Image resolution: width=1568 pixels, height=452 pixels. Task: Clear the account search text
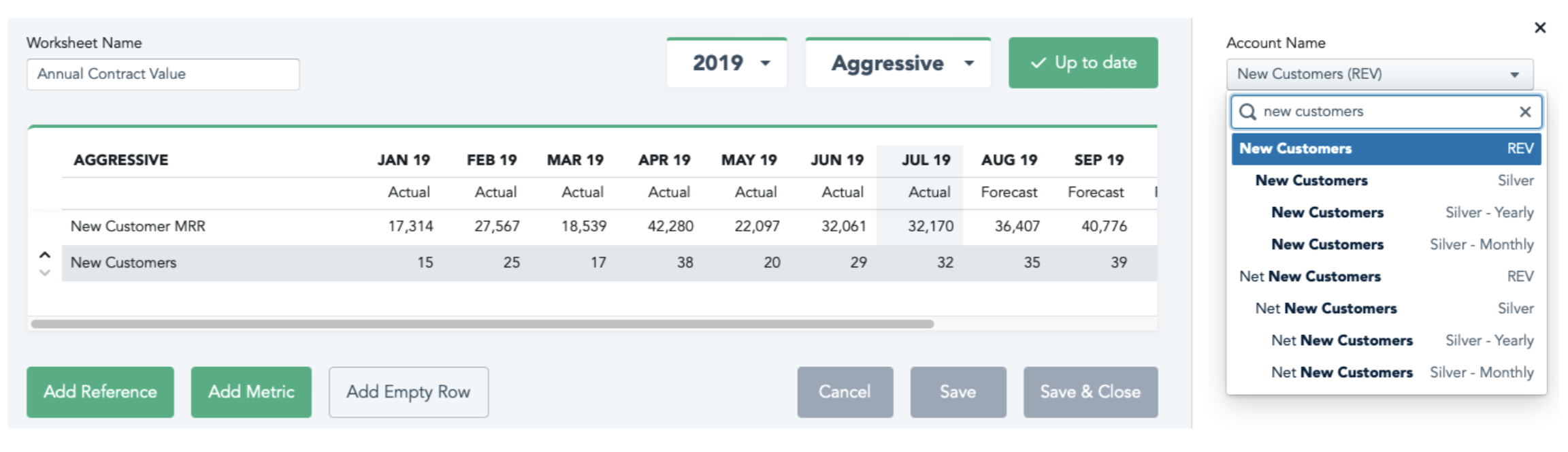(x=1525, y=112)
